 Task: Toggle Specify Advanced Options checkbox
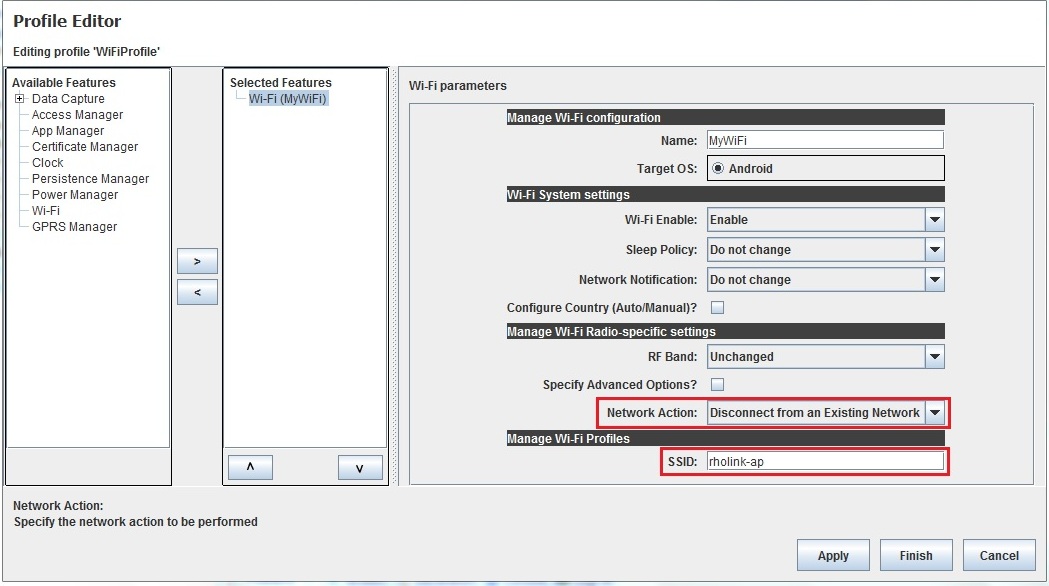(x=717, y=384)
